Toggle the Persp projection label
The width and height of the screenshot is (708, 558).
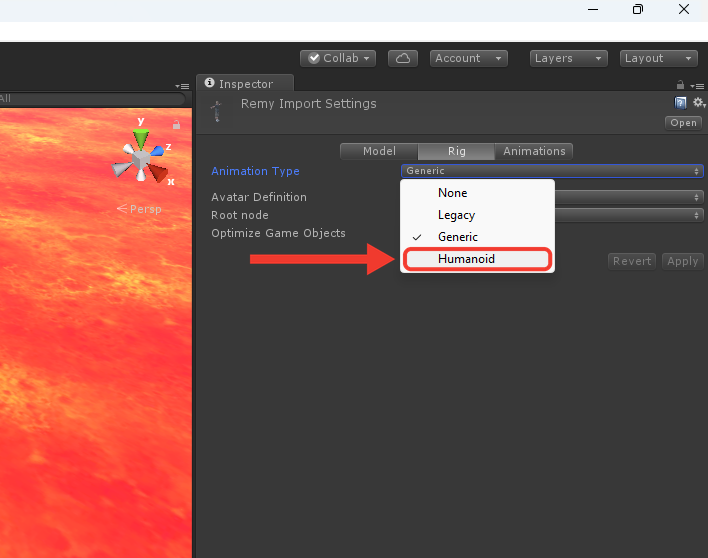coord(139,209)
